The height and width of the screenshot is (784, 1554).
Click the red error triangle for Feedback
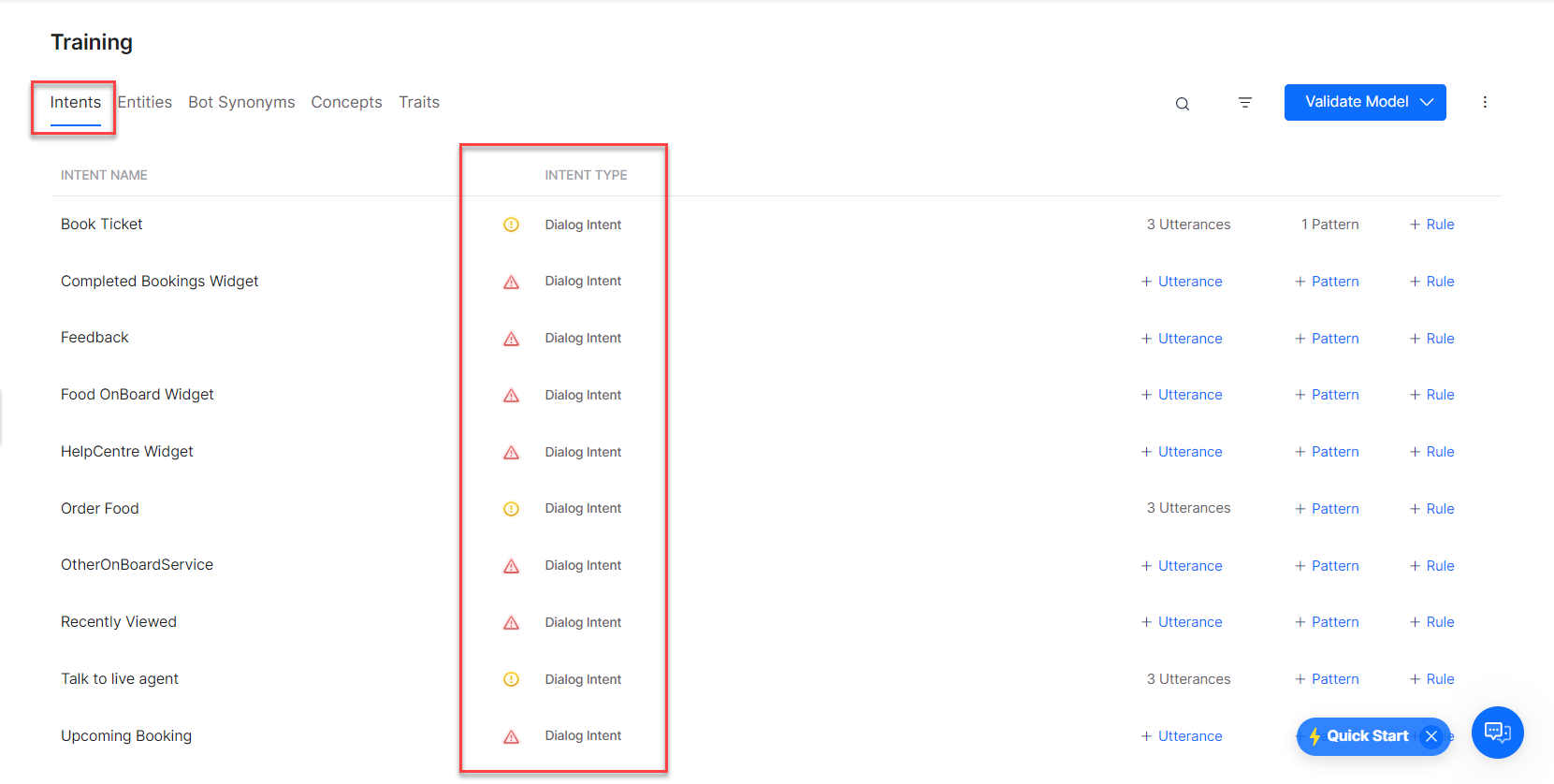point(511,339)
